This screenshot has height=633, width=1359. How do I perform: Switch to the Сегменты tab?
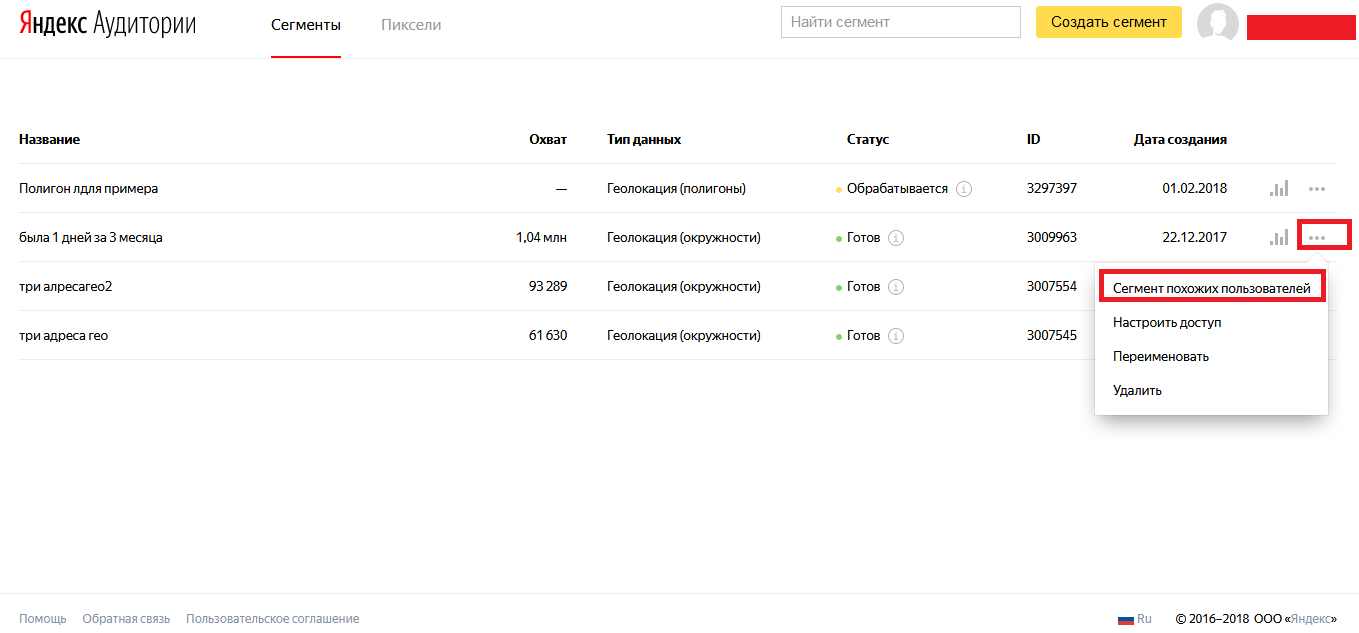pos(306,24)
